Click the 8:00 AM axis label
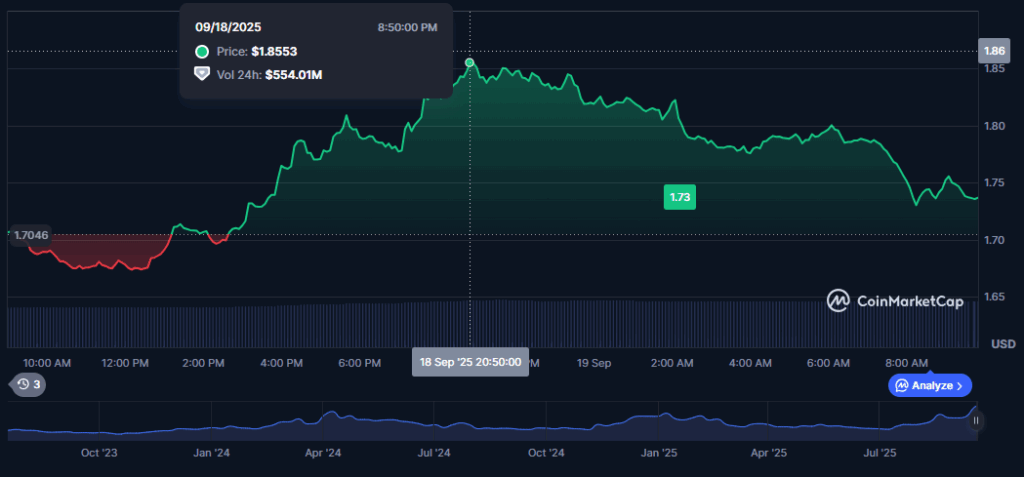This screenshot has height=477, width=1024. (906, 363)
